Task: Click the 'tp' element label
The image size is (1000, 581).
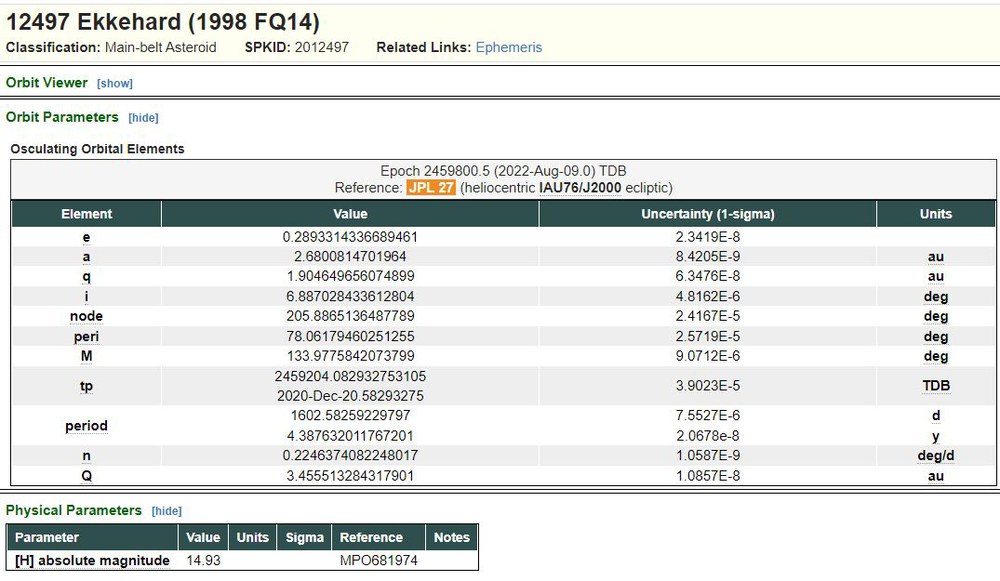Action: click(x=86, y=386)
